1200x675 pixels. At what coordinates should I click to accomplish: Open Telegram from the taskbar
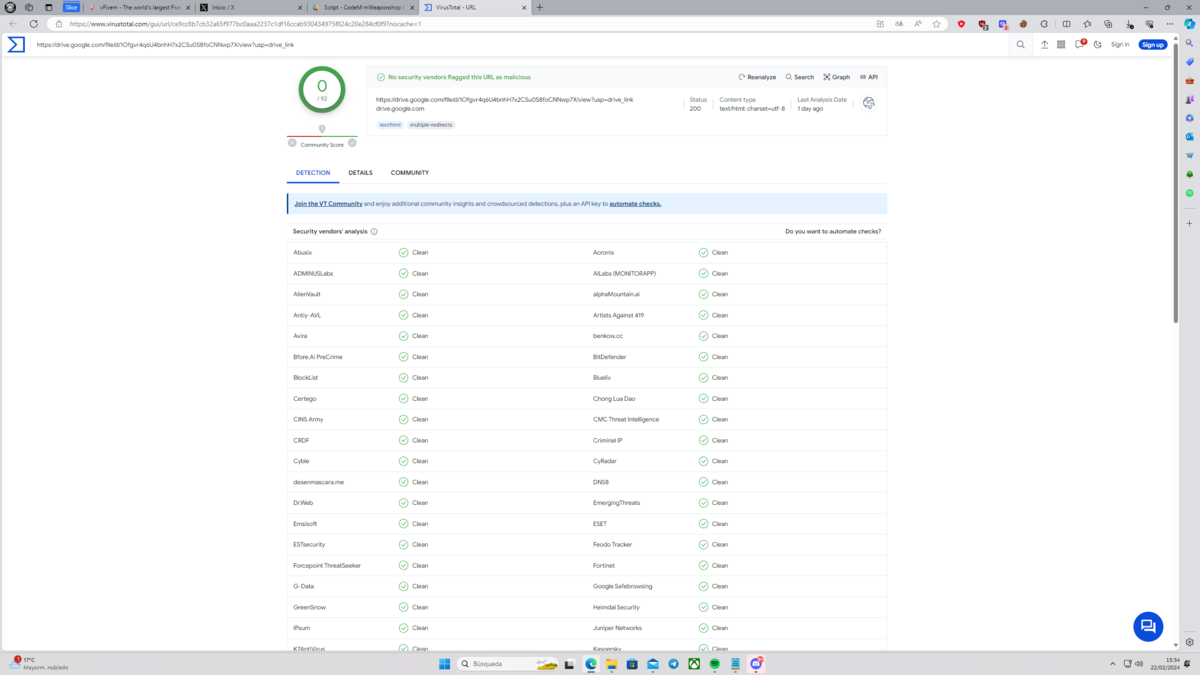(x=673, y=664)
